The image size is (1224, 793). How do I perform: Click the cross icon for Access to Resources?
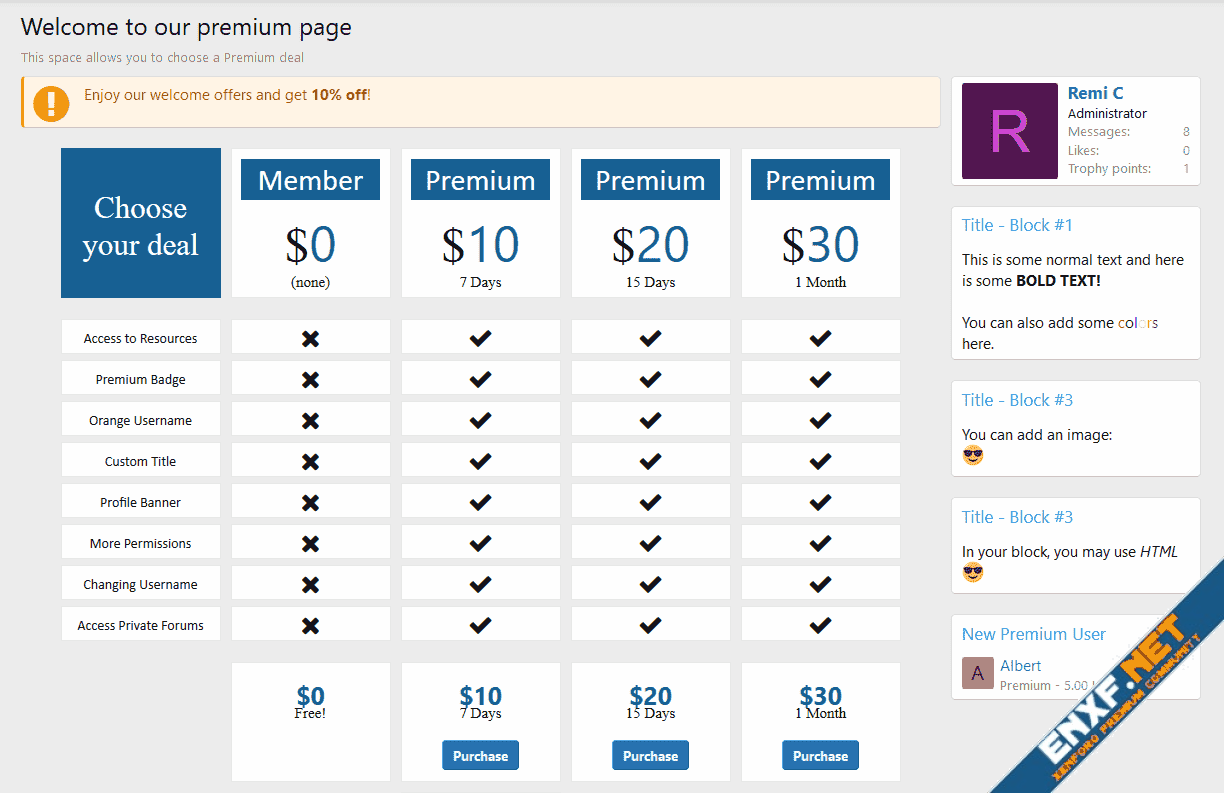310,339
